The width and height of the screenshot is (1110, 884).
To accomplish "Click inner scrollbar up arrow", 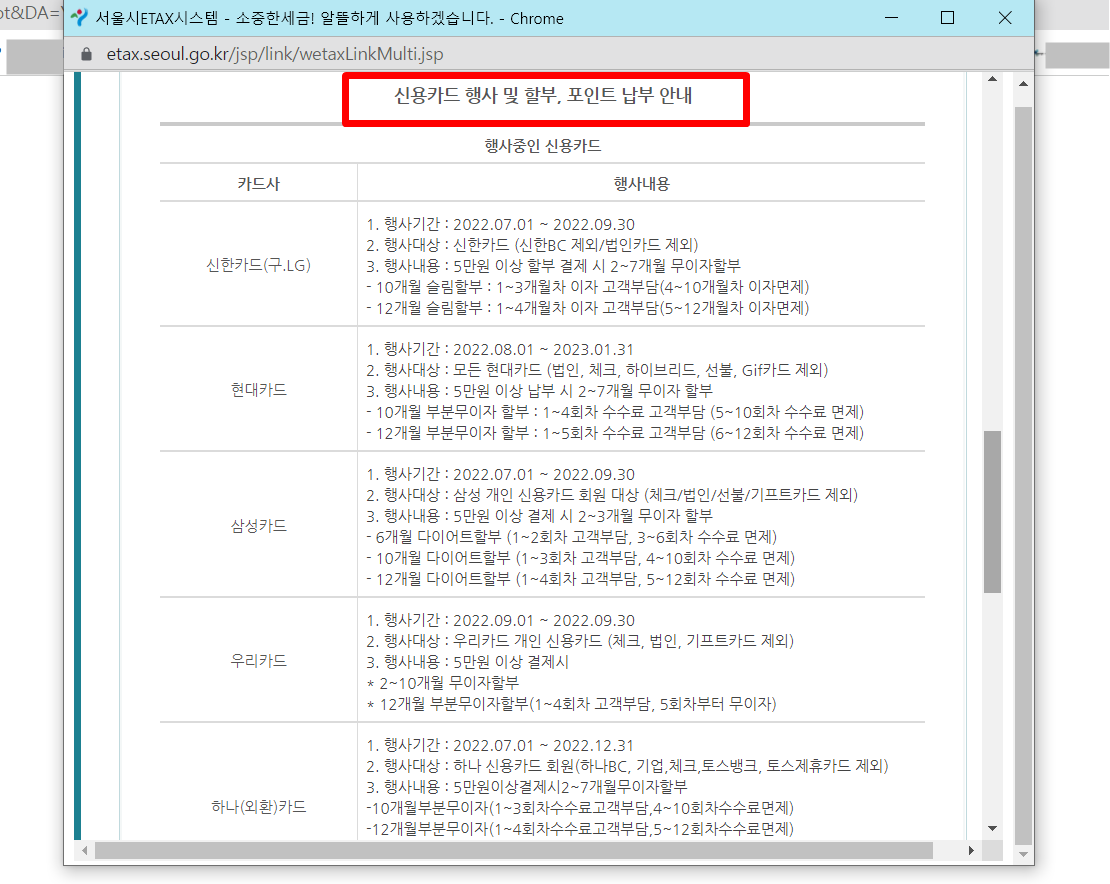I will [x=992, y=79].
